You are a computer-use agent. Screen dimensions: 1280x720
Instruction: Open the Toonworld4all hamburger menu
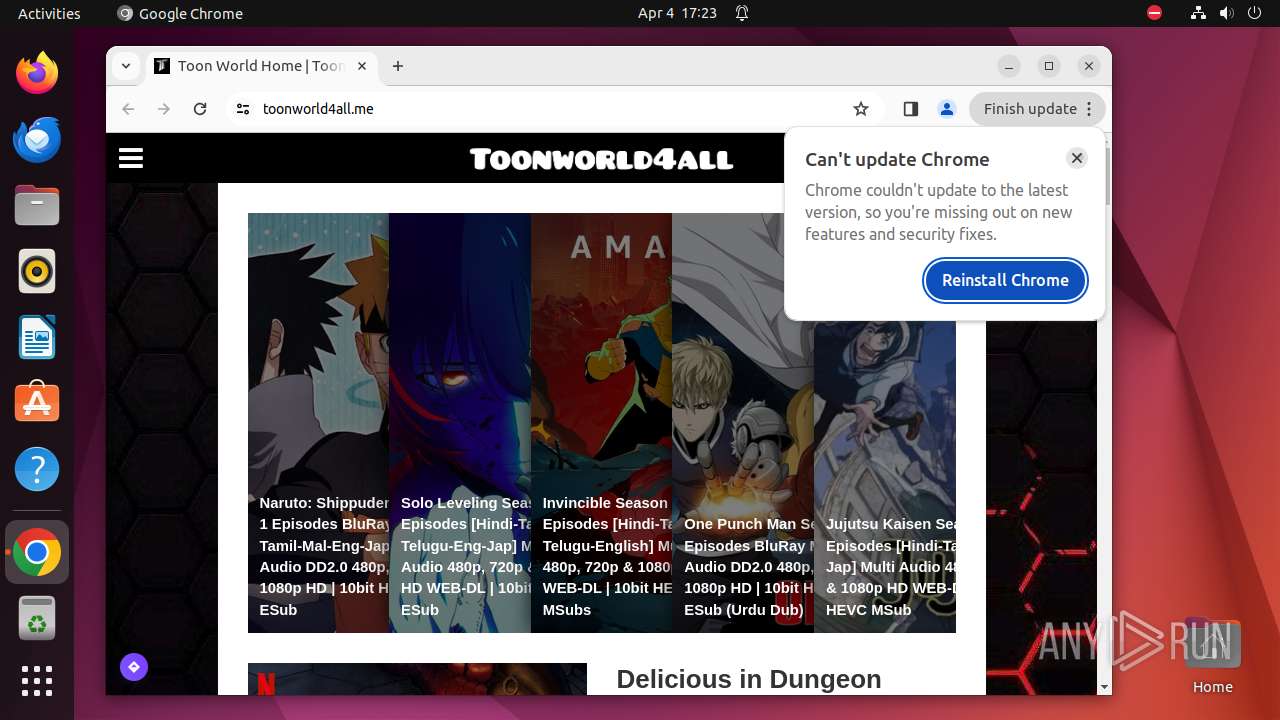[x=131, y=158]
